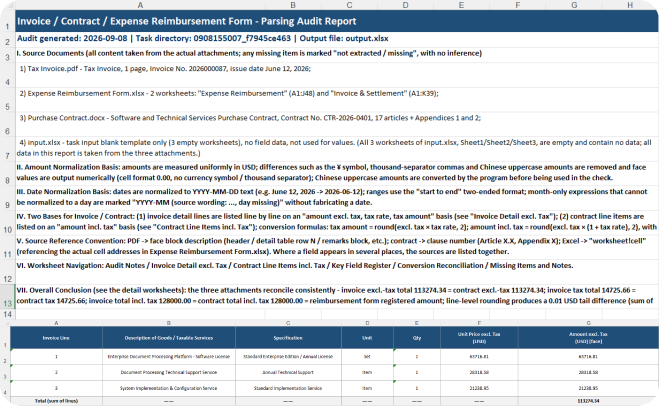Image resolution: width=659 pixels, height=406 pixels.
Task: Select the 'Amount excl. Tax (USD) (face)' header
Action: coord(588,338)
